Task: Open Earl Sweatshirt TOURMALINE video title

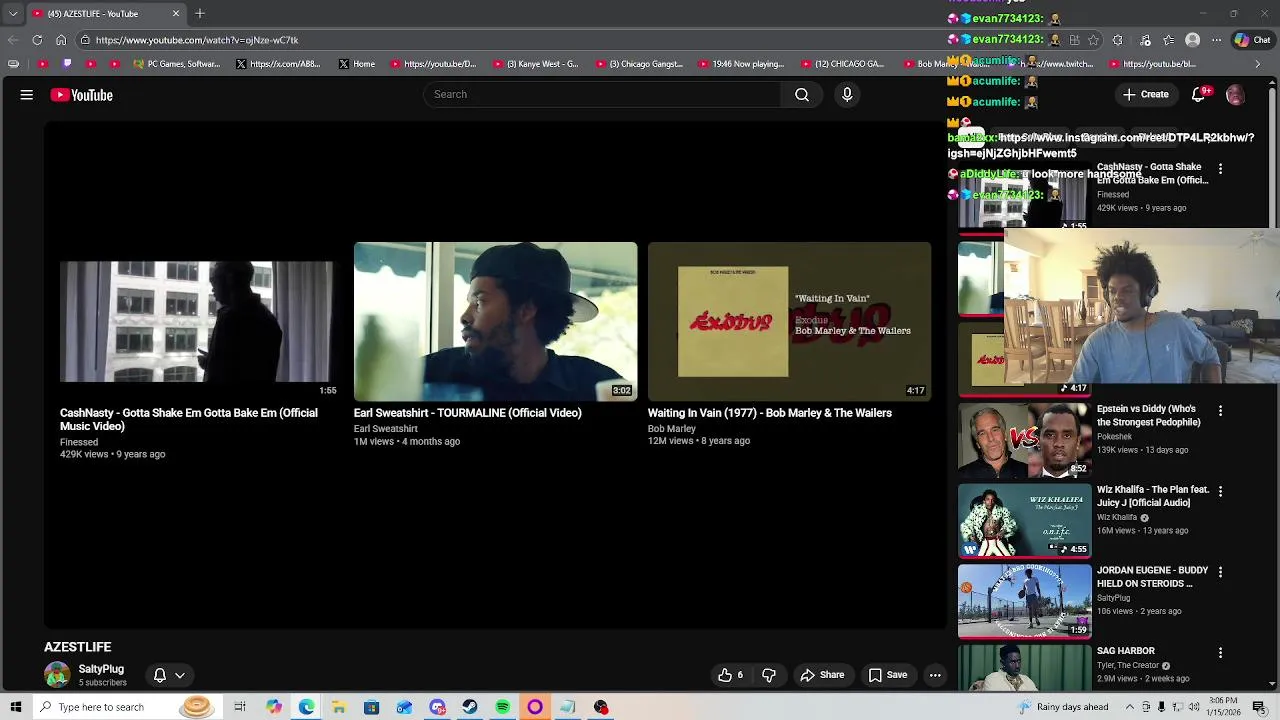Action: [467, 413]
